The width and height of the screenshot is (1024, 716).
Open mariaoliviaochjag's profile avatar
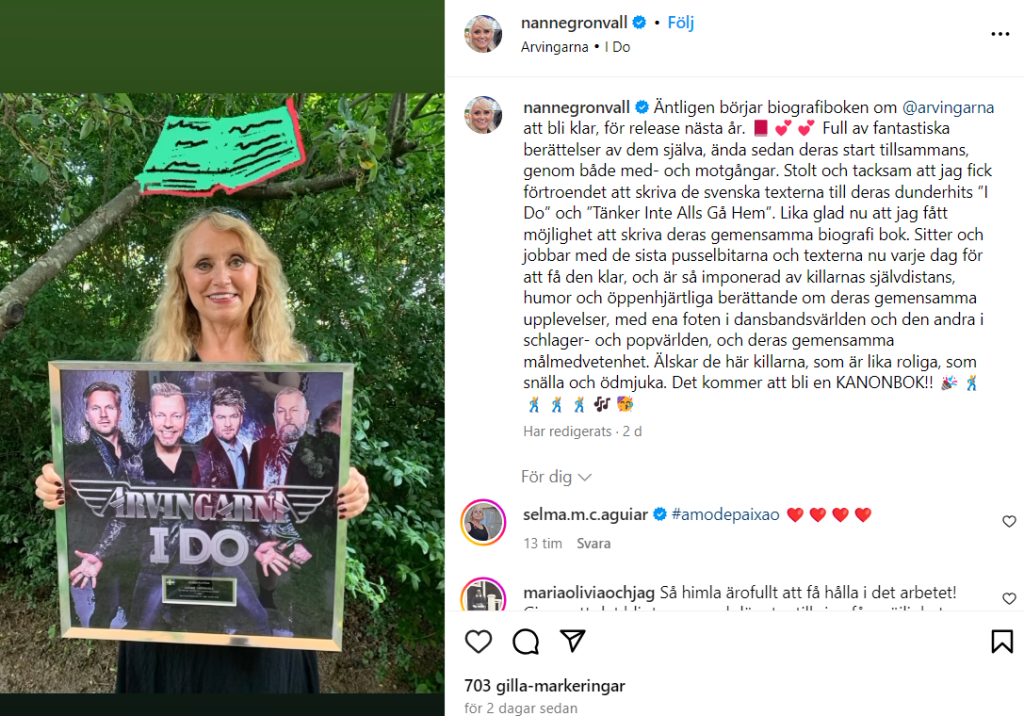coord(483,594)
